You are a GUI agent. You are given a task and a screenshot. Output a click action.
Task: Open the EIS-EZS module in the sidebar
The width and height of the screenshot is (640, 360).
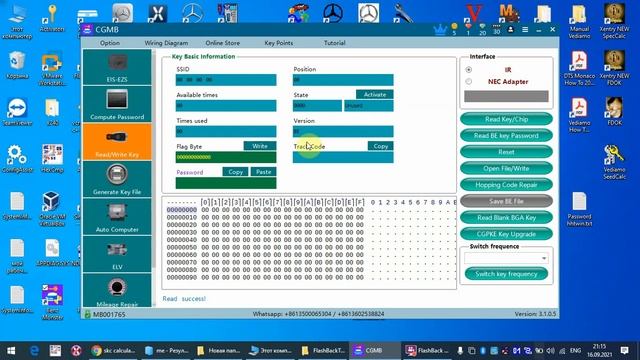[117, 67]
